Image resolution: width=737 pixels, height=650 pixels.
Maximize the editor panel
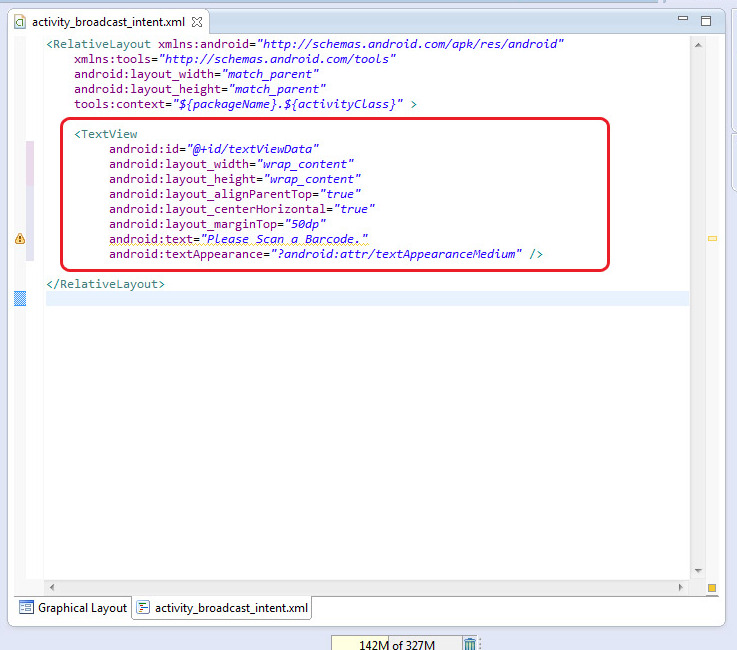coord(706,21)
